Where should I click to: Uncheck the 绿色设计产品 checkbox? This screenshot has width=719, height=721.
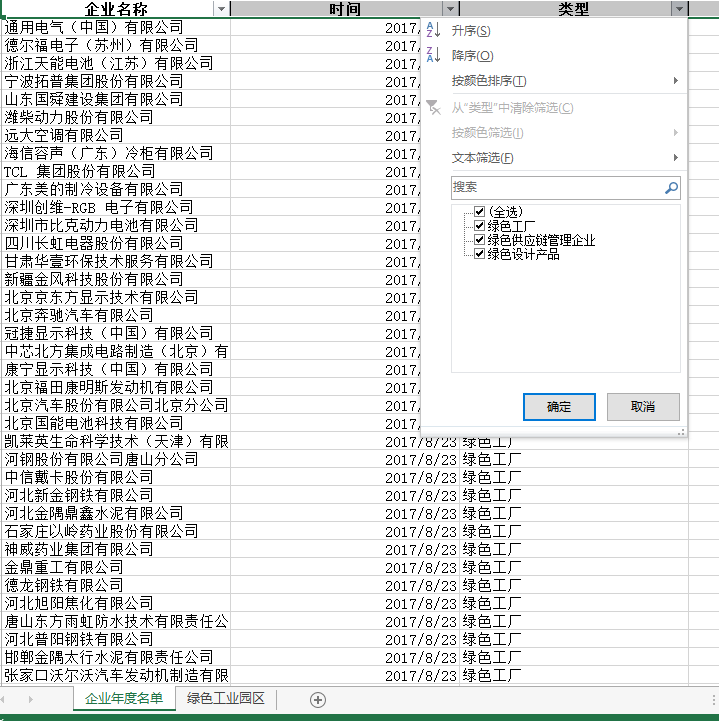point(479,254)
